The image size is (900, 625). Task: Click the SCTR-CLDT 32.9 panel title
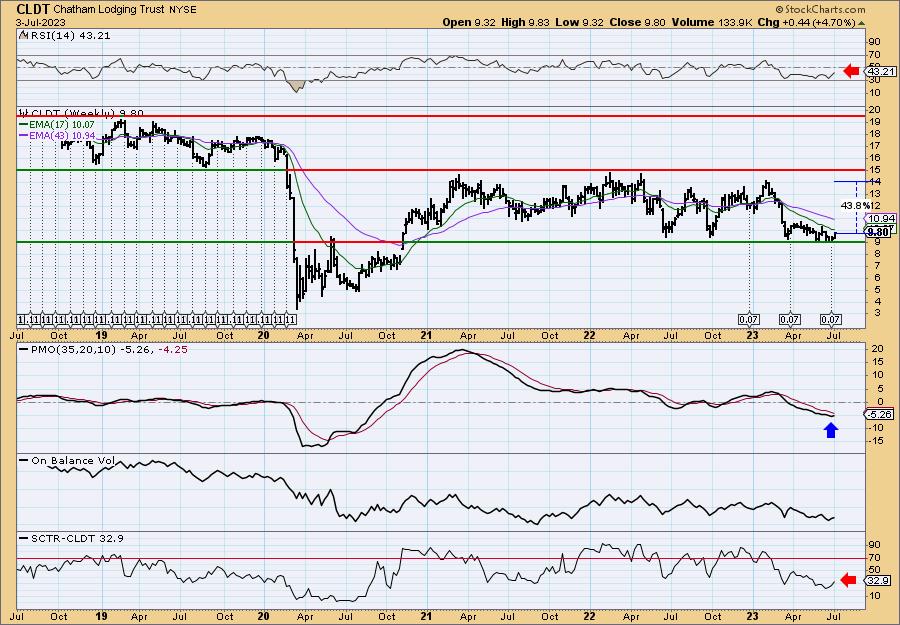click(x=76, y=538)
